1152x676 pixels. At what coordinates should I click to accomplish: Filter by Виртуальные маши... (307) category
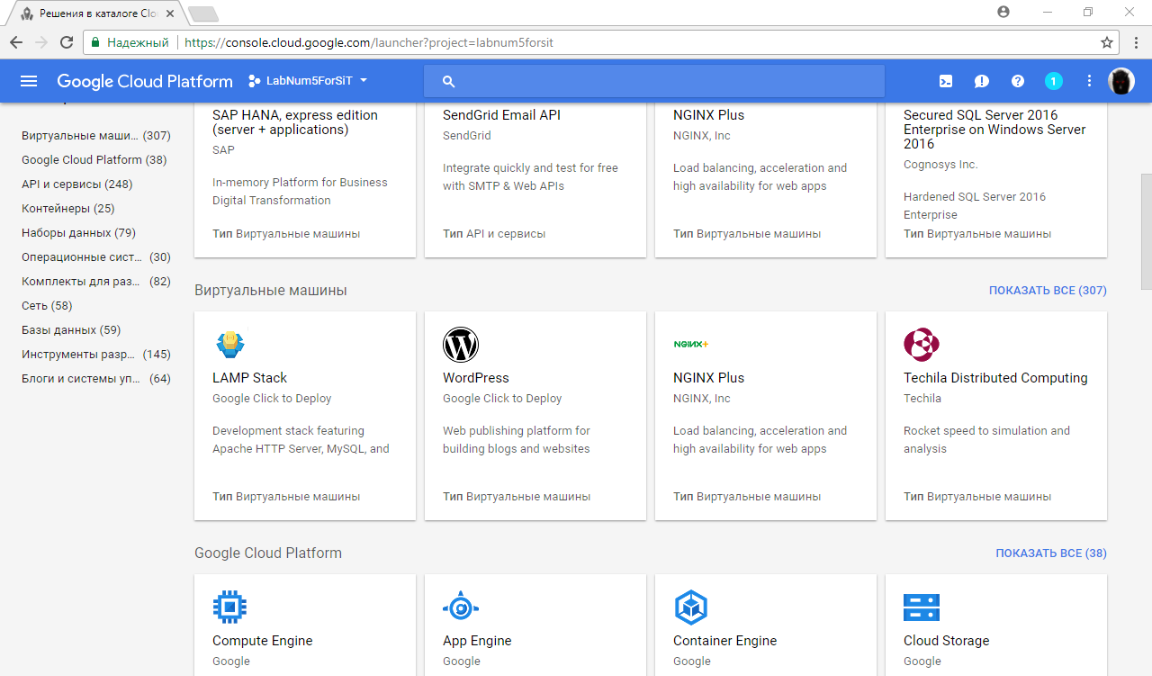pos(96,135)
